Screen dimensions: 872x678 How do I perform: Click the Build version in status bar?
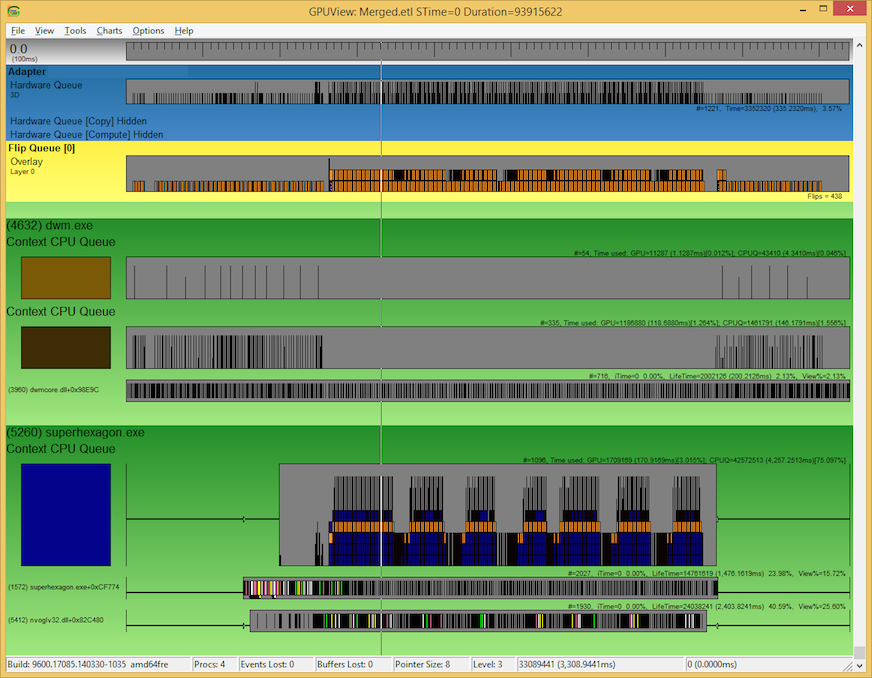pos(88,664)
